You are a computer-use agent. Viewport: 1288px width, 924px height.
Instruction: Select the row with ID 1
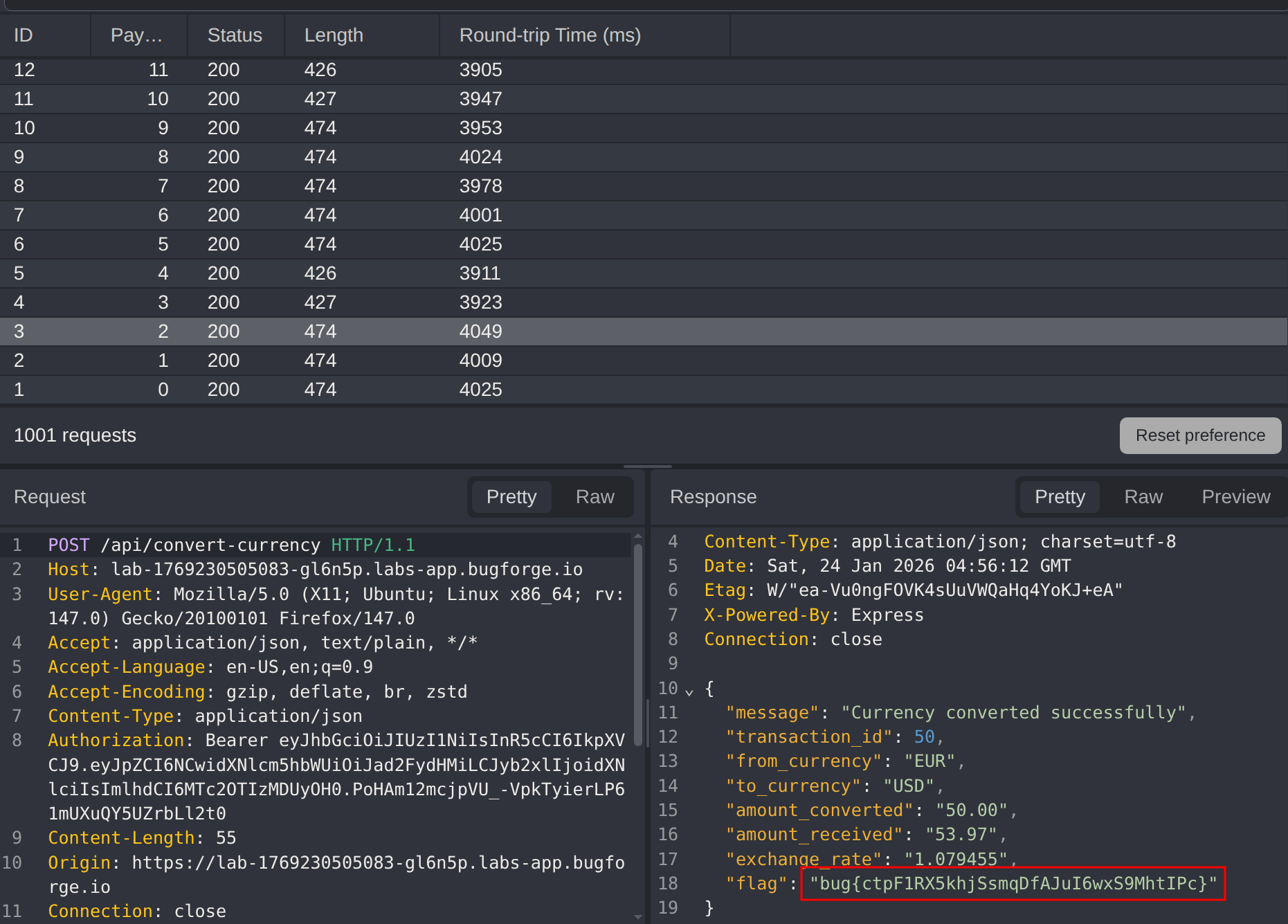[x=277, y=390]
